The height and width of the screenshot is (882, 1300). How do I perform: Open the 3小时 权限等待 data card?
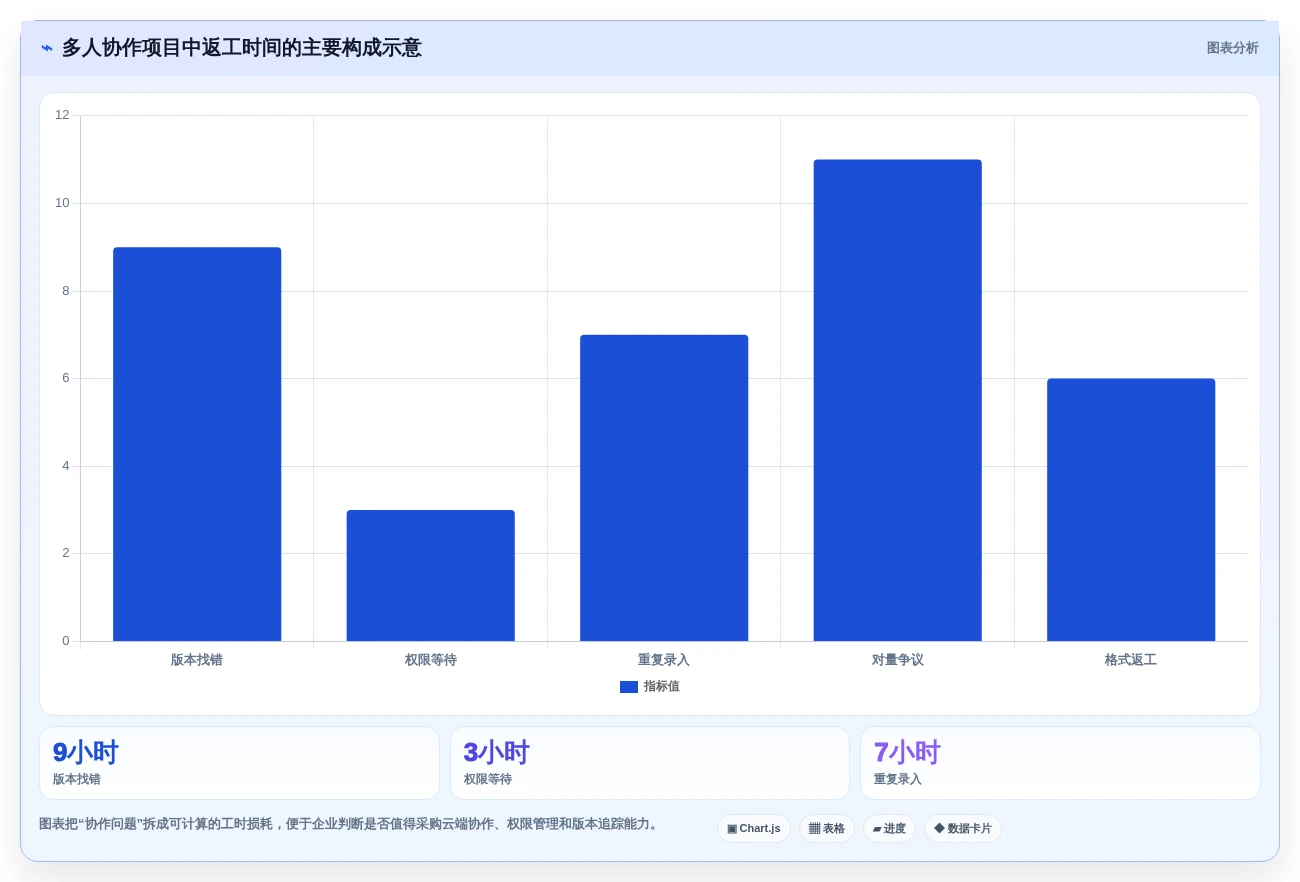[x=650, y=763]
